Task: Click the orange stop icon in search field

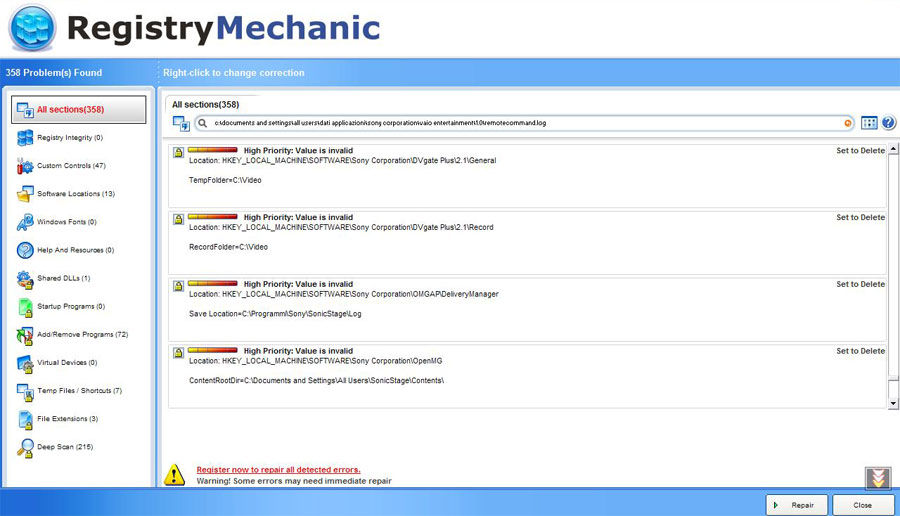Action: [x=848, y=123]
